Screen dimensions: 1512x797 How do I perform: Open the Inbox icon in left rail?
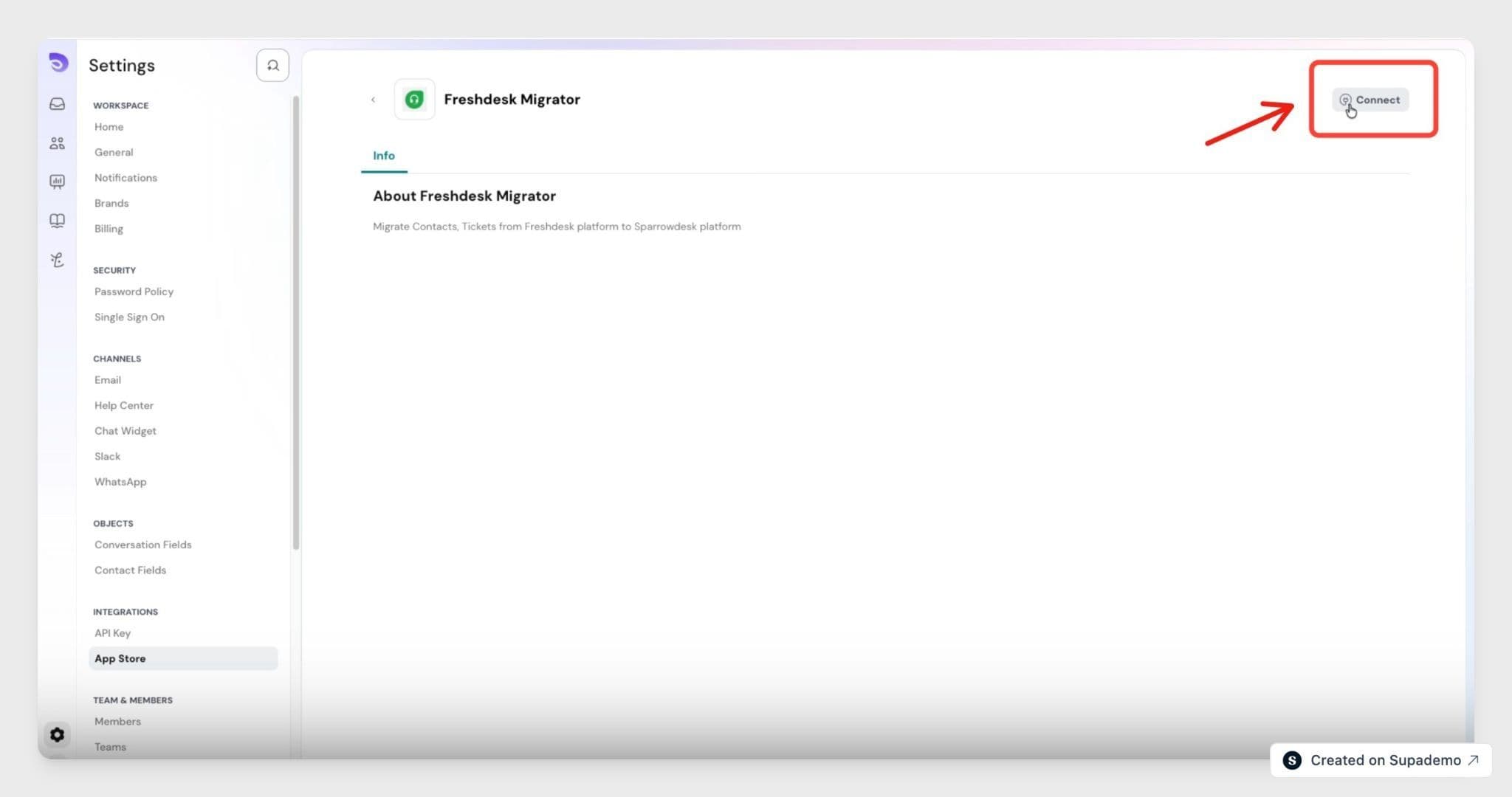[x=57, y=104]
